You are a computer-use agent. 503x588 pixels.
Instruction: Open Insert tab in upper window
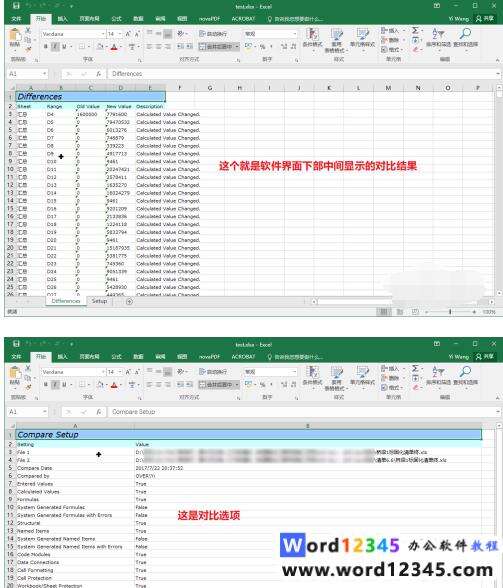coord(63,19)
